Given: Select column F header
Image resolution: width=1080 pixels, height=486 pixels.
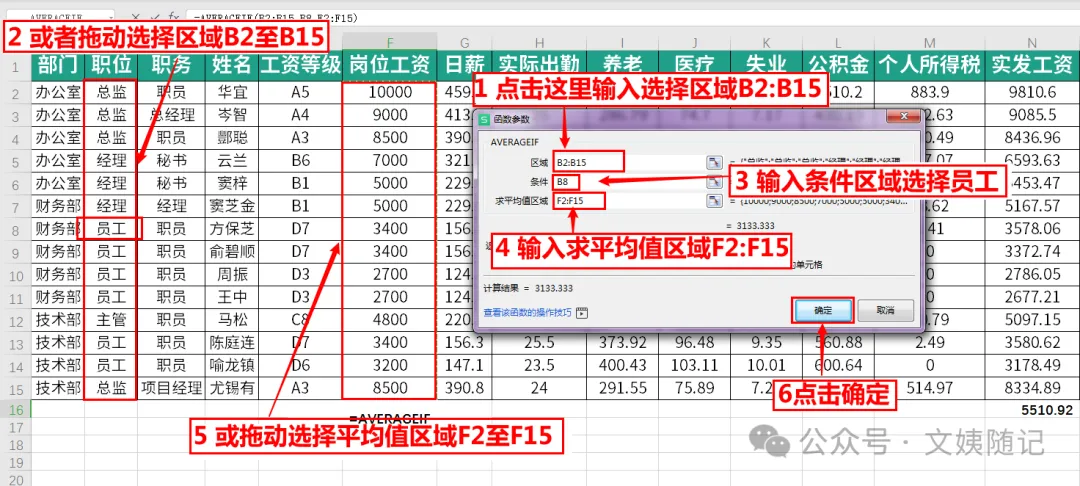Looking at the screenshot, I should pos(391,40).
